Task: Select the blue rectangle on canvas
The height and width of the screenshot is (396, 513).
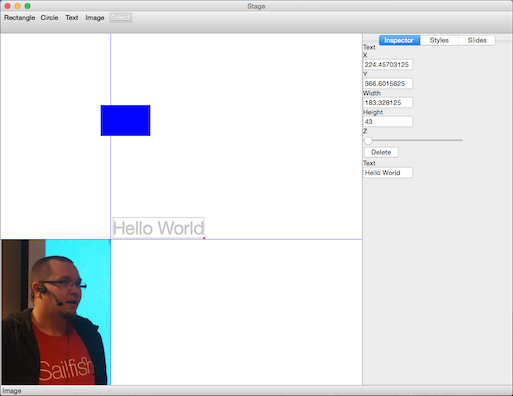Action: (125, 120)
